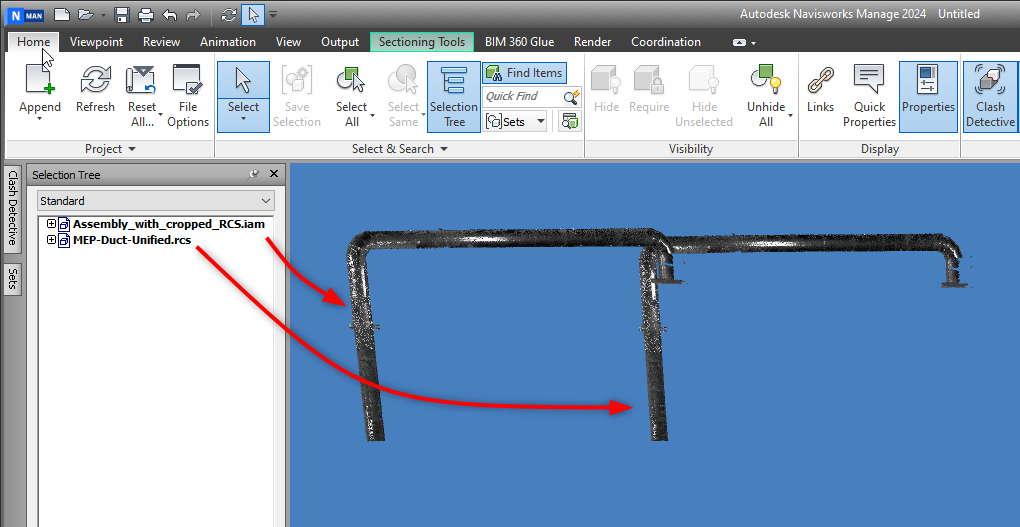Open the Unhide All dropdown arrow
Image resolution: width=1020 pixels, height=527 pixels.
(790, 115)
